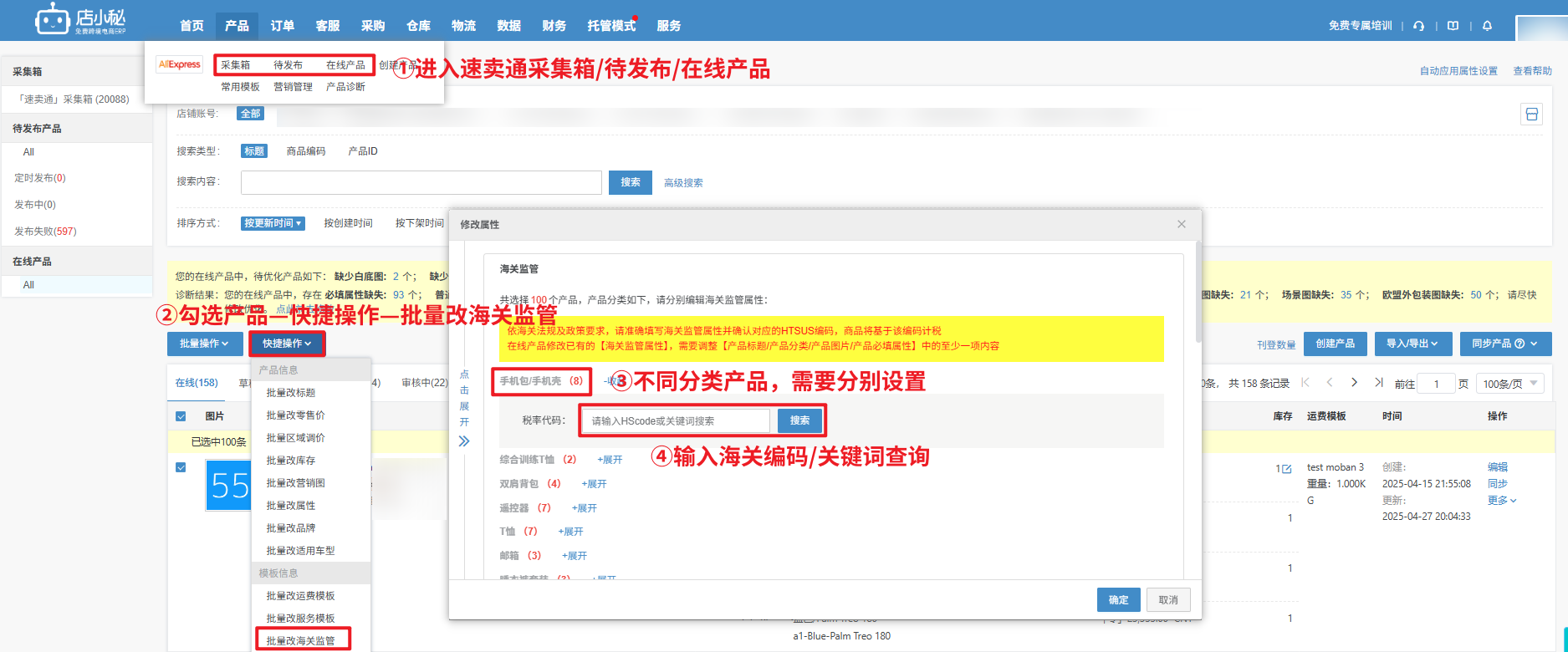This screenshot has width=1568, height=652.
Task: Switch to 在线(158) tab
Action: (x=197, y=383)
